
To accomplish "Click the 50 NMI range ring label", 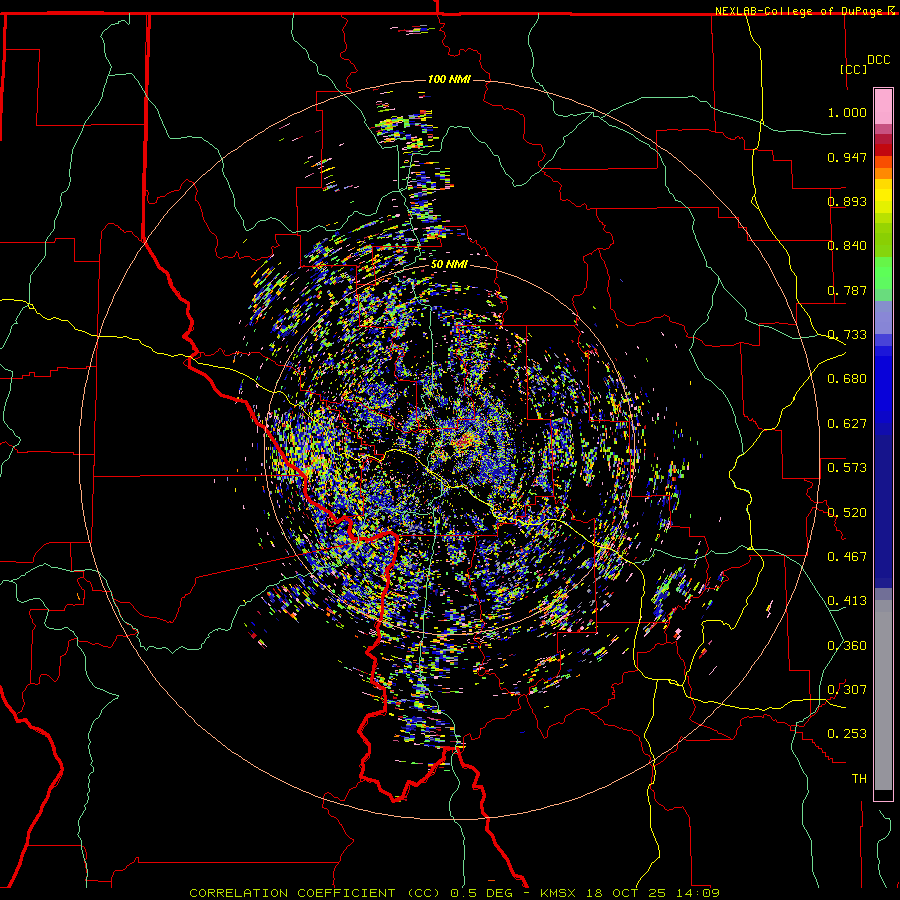I will point(449,265).
